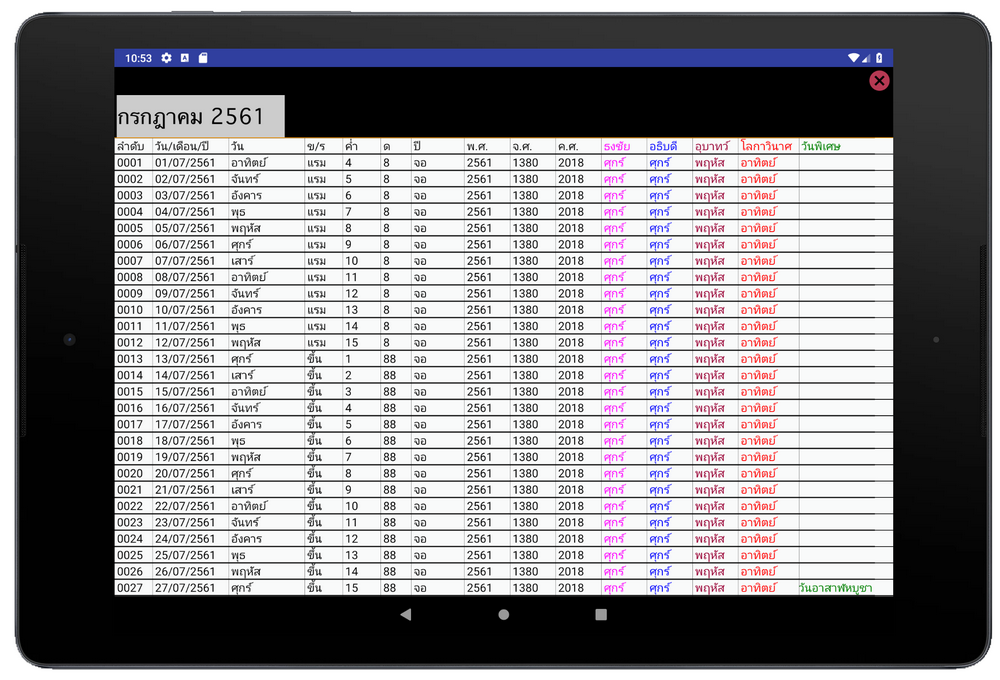1000x680 pixels.
Task: Select the date 23/07/2561
Action: coord(185,522)
